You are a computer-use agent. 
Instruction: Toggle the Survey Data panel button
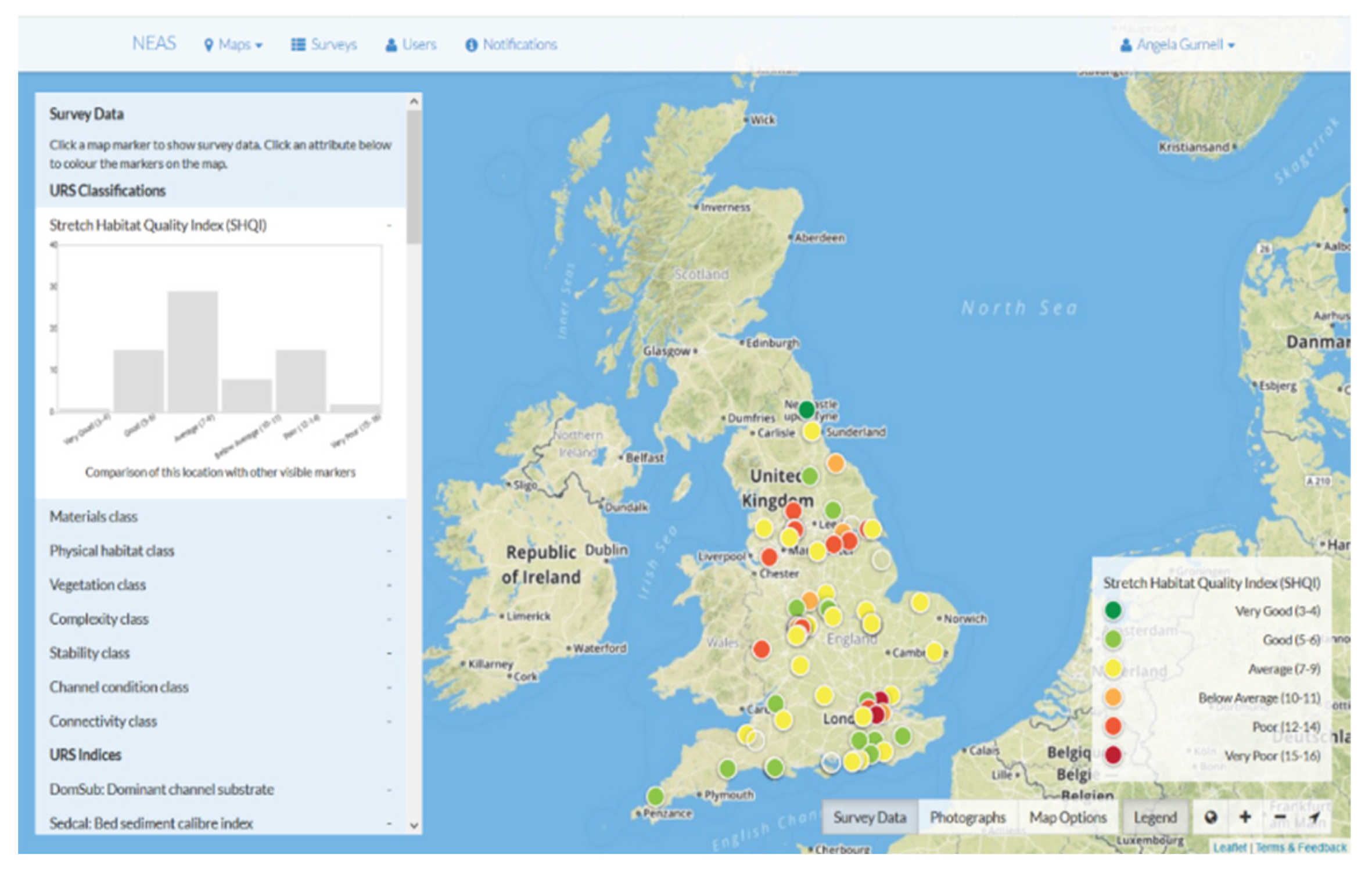(870, 817)
